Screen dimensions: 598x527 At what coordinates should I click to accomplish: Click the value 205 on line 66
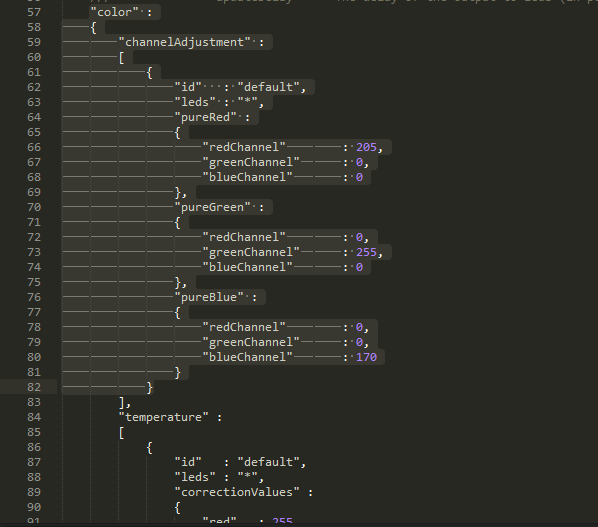(366, 147)
